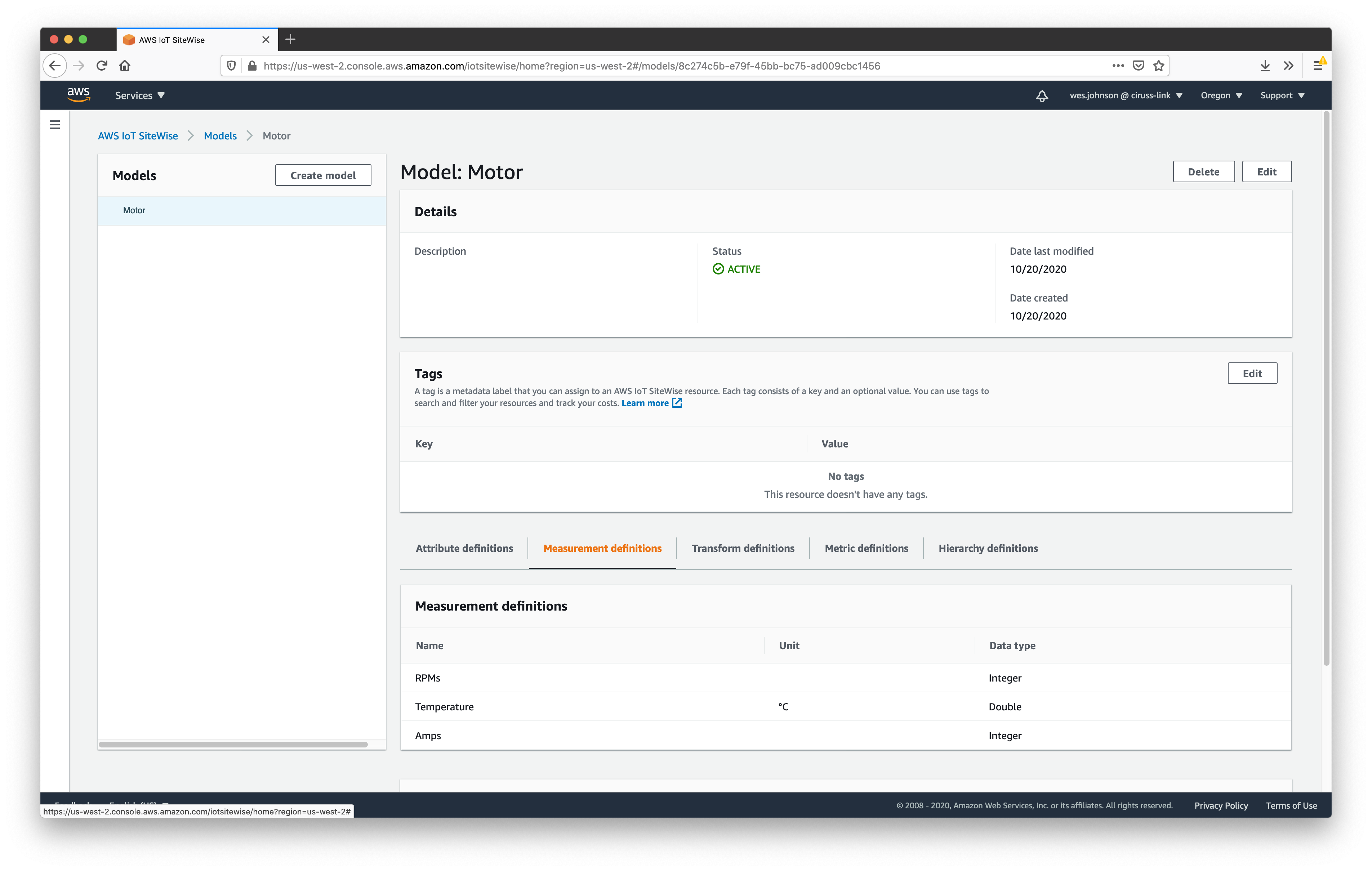Save page to Pocket icon
1372x871 pixels.
pos(1139,66)
